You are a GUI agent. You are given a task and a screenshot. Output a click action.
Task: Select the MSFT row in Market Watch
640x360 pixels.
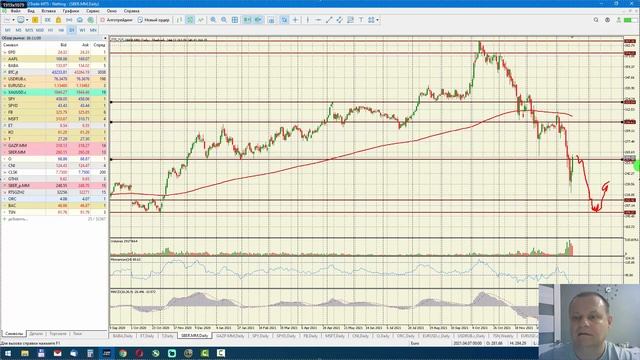(x=54, y=119)
